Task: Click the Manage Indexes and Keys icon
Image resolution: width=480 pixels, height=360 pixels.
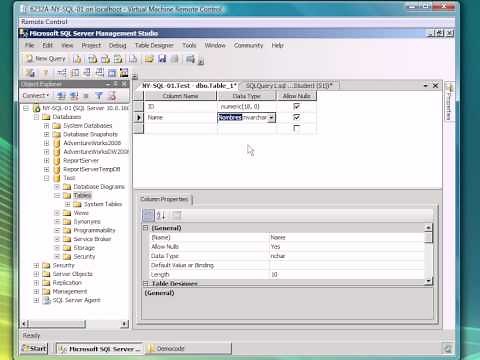Action: coord(76,73)
